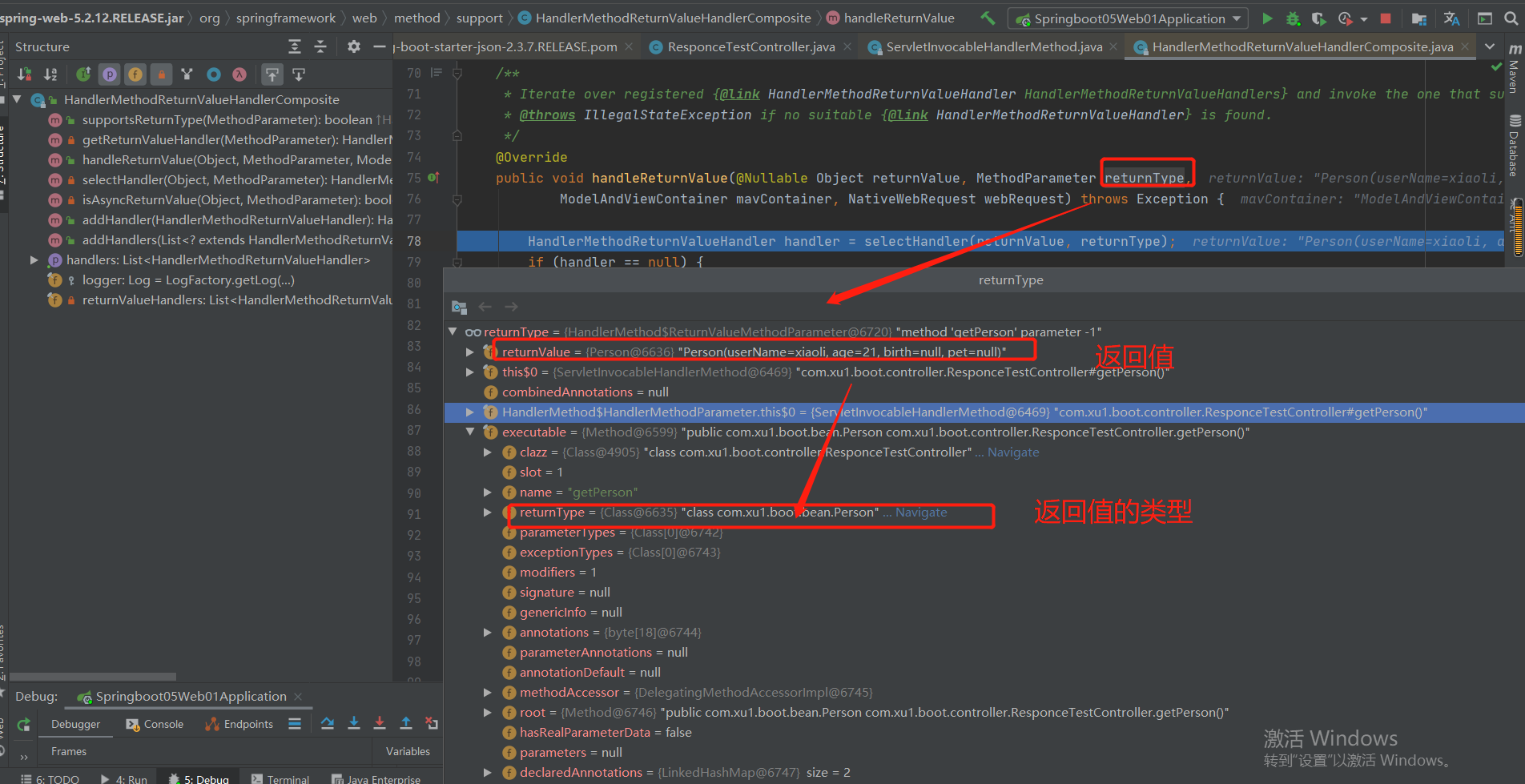Viewport: 1525px width, 784px height.
Task: Click the Debug bug icon in the main toolbar
Action: click(1293, 18)
